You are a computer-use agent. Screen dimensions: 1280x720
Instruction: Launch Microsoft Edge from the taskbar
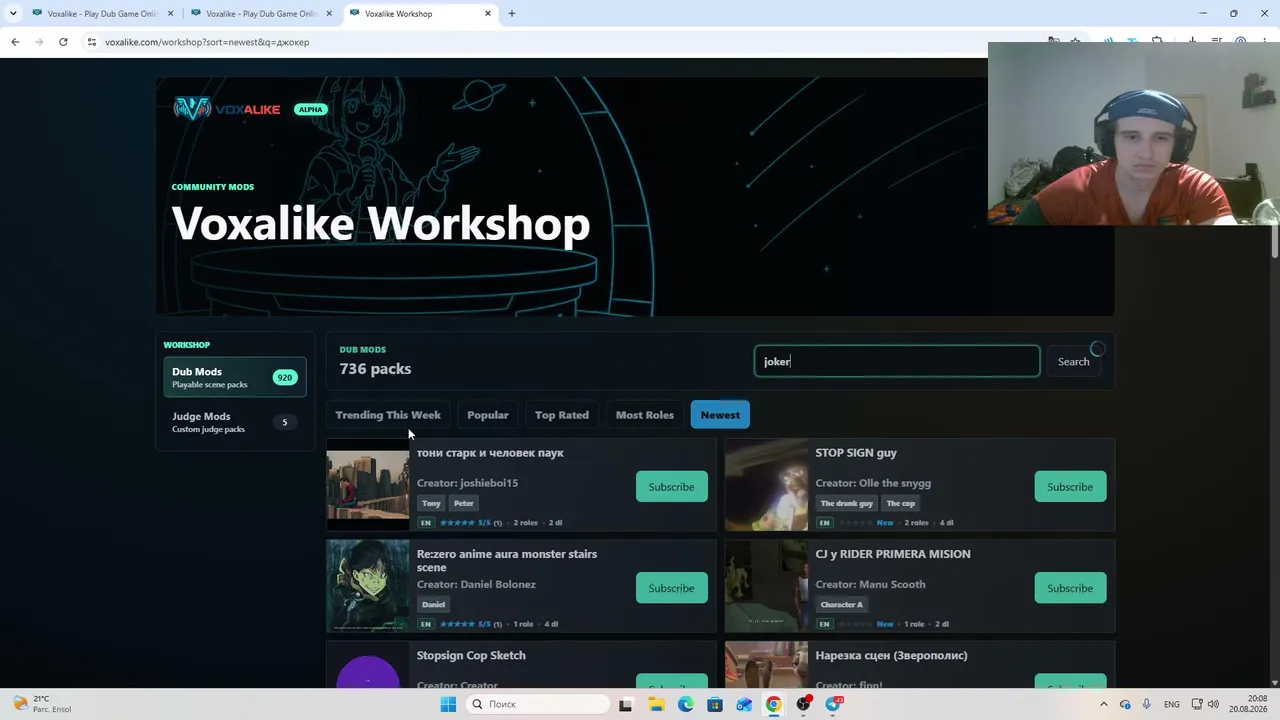[x=685, y=704]
